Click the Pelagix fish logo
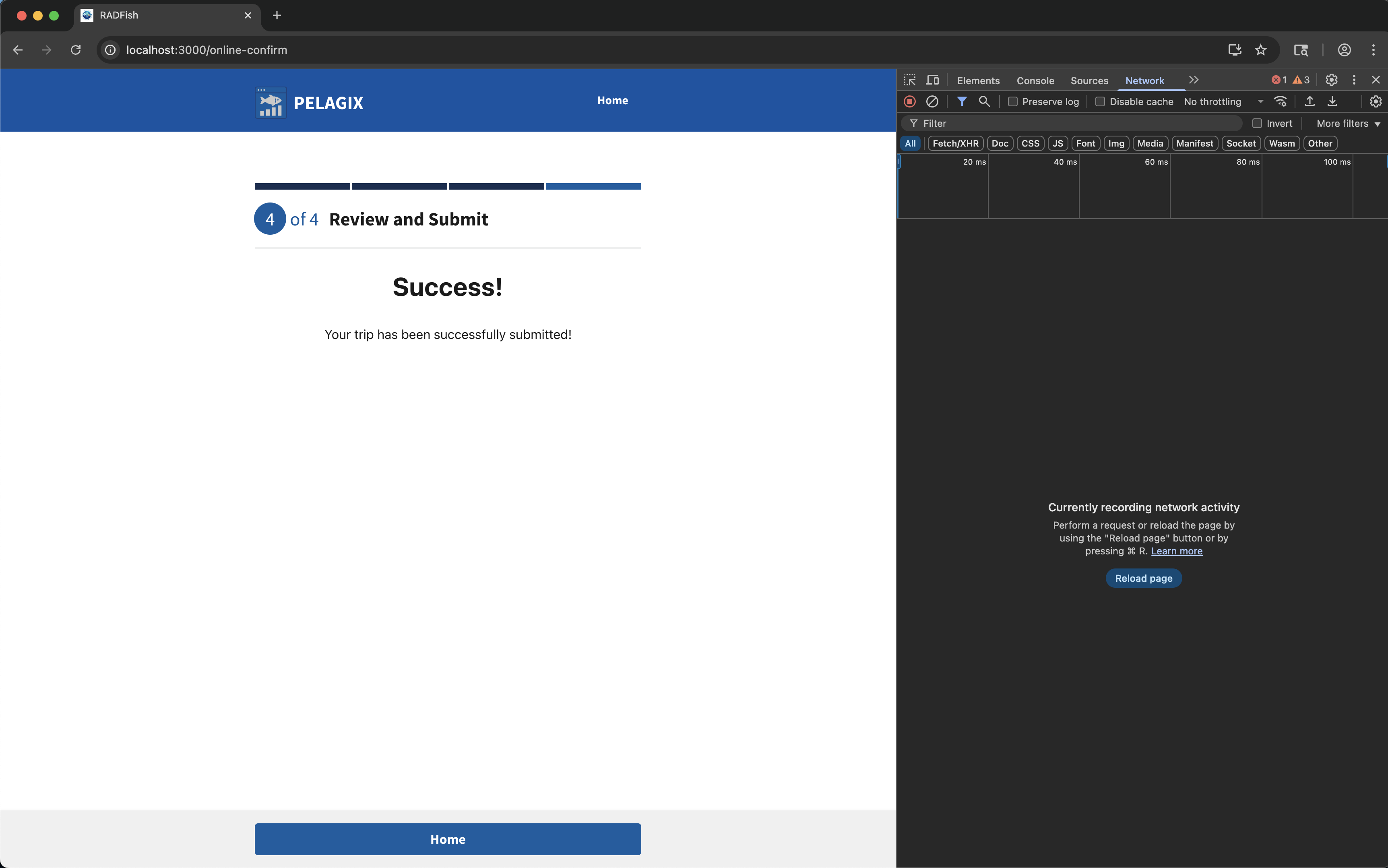1388x868 pixels. click(271, 103)
